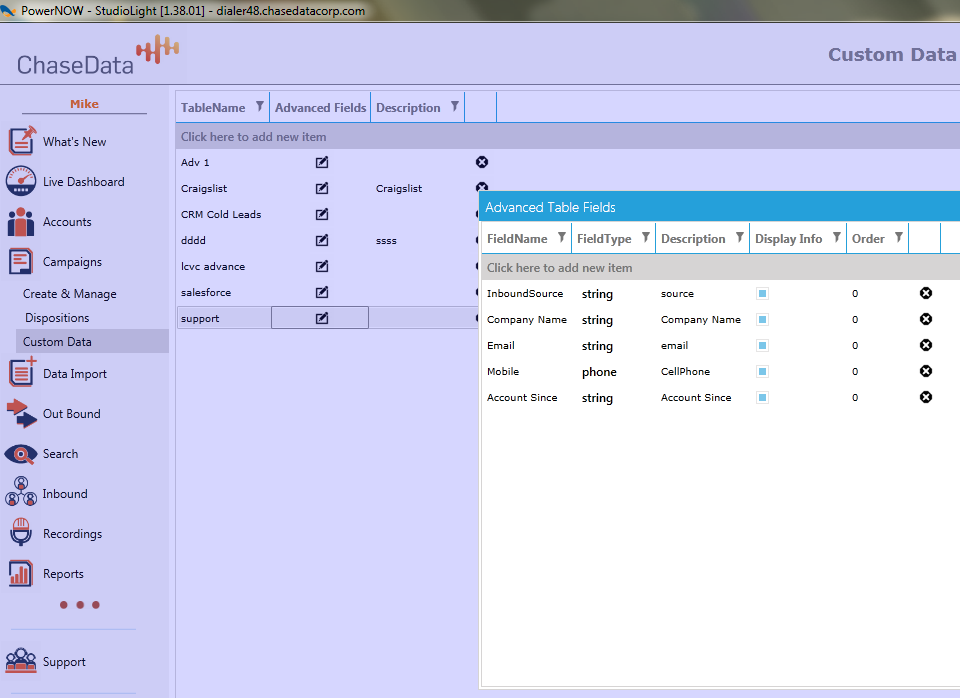960x698 pixels.
Task: Select Create & Manage under Campaigns
Action: [x=70, y=294]
